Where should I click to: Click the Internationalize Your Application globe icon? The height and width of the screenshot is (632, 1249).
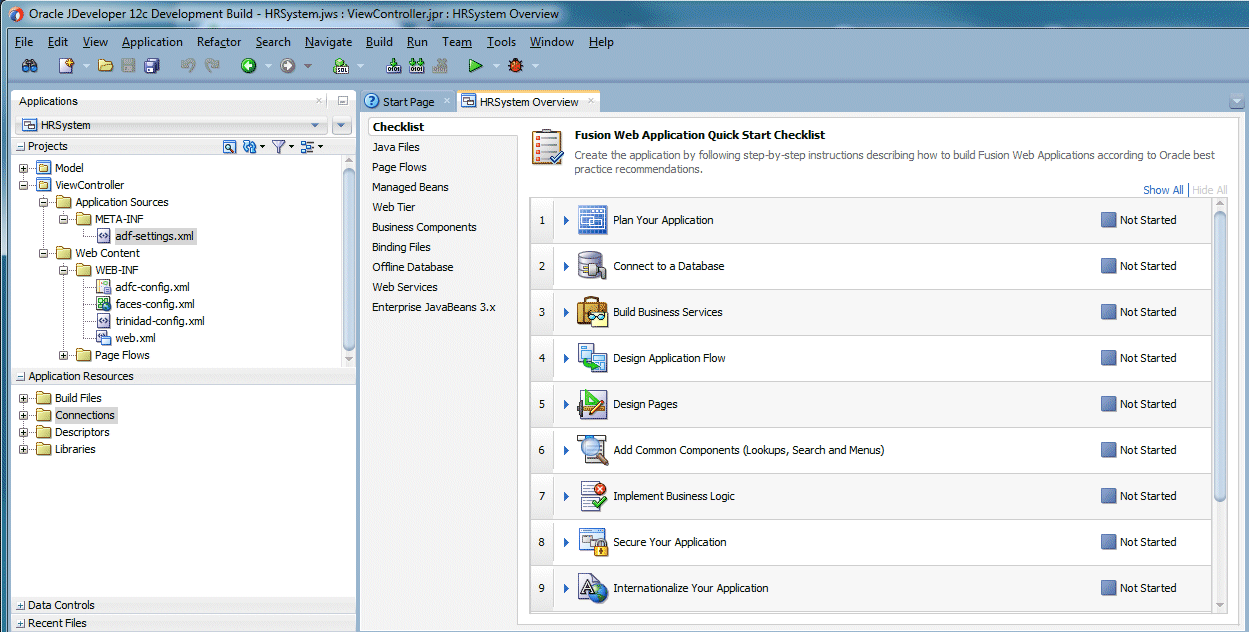[x=592, y=588]
